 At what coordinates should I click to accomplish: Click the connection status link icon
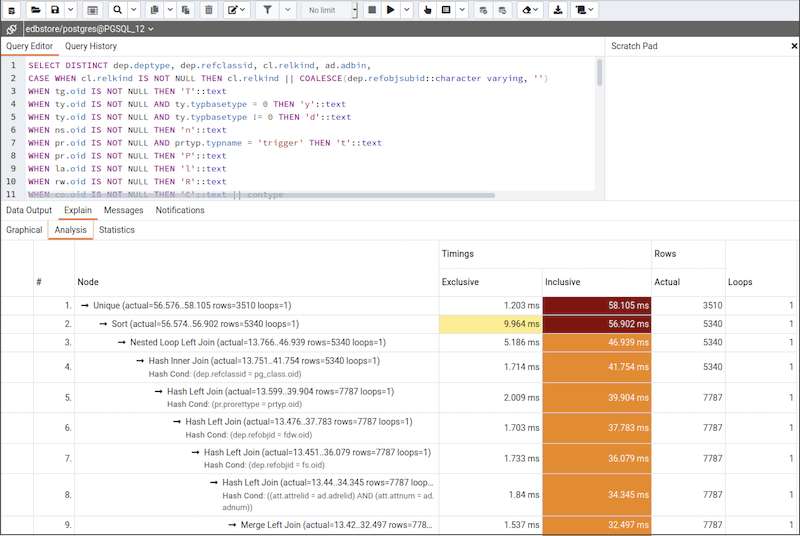(12, 29)
